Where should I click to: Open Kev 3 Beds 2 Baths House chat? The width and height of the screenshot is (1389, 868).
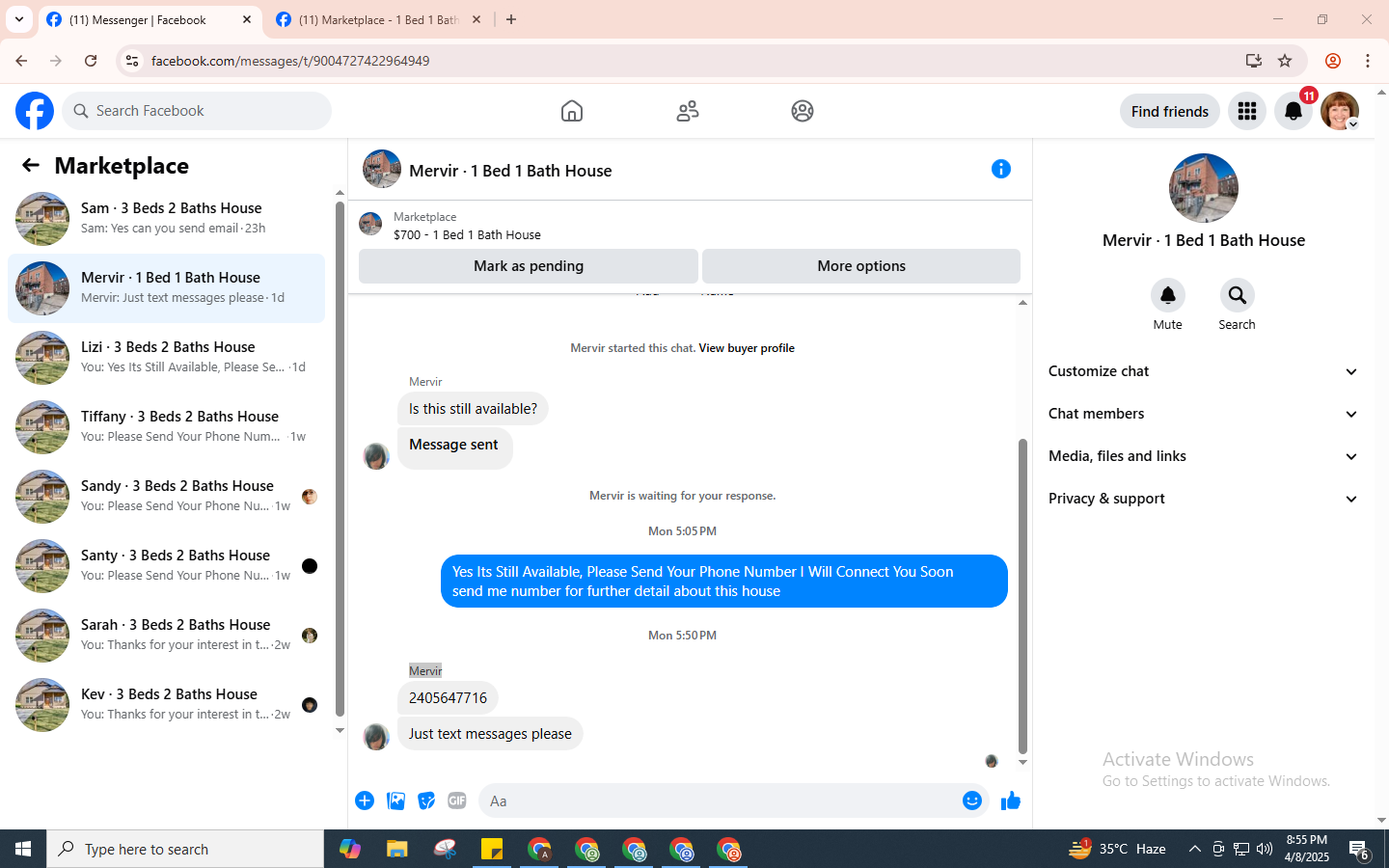click(166, 705)
